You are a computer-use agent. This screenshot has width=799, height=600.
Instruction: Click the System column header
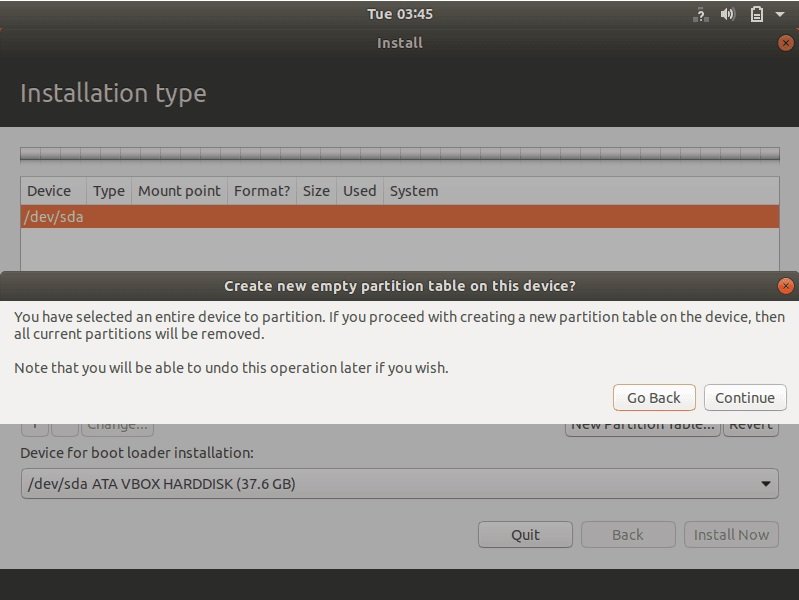point(414,191)
